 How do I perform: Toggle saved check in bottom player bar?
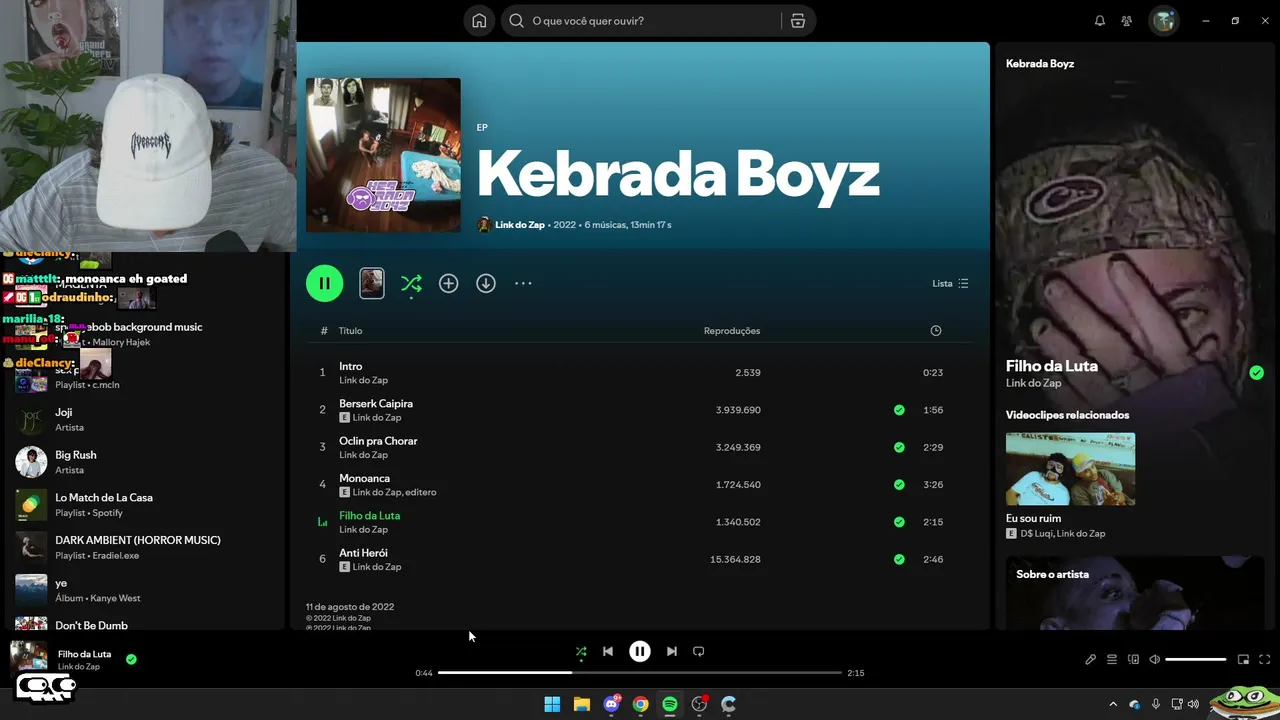pos(131,659)
